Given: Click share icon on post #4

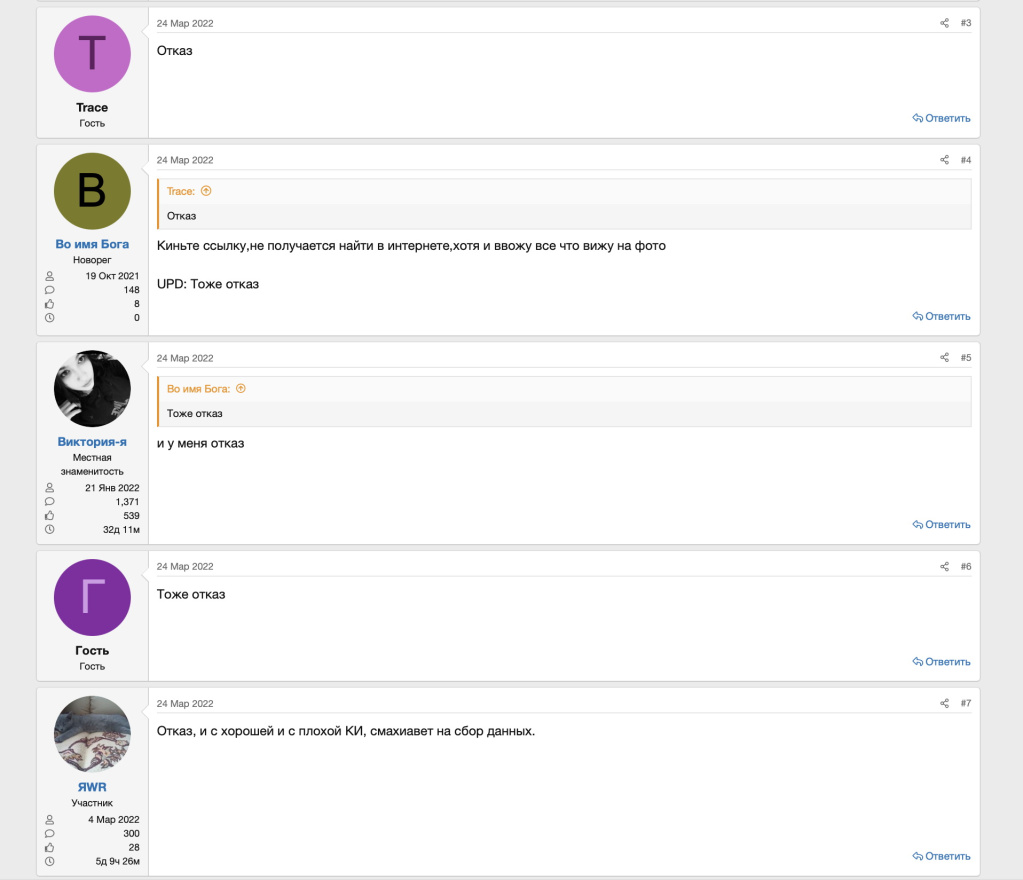Looking at the screenshot, I should point(944,160).
